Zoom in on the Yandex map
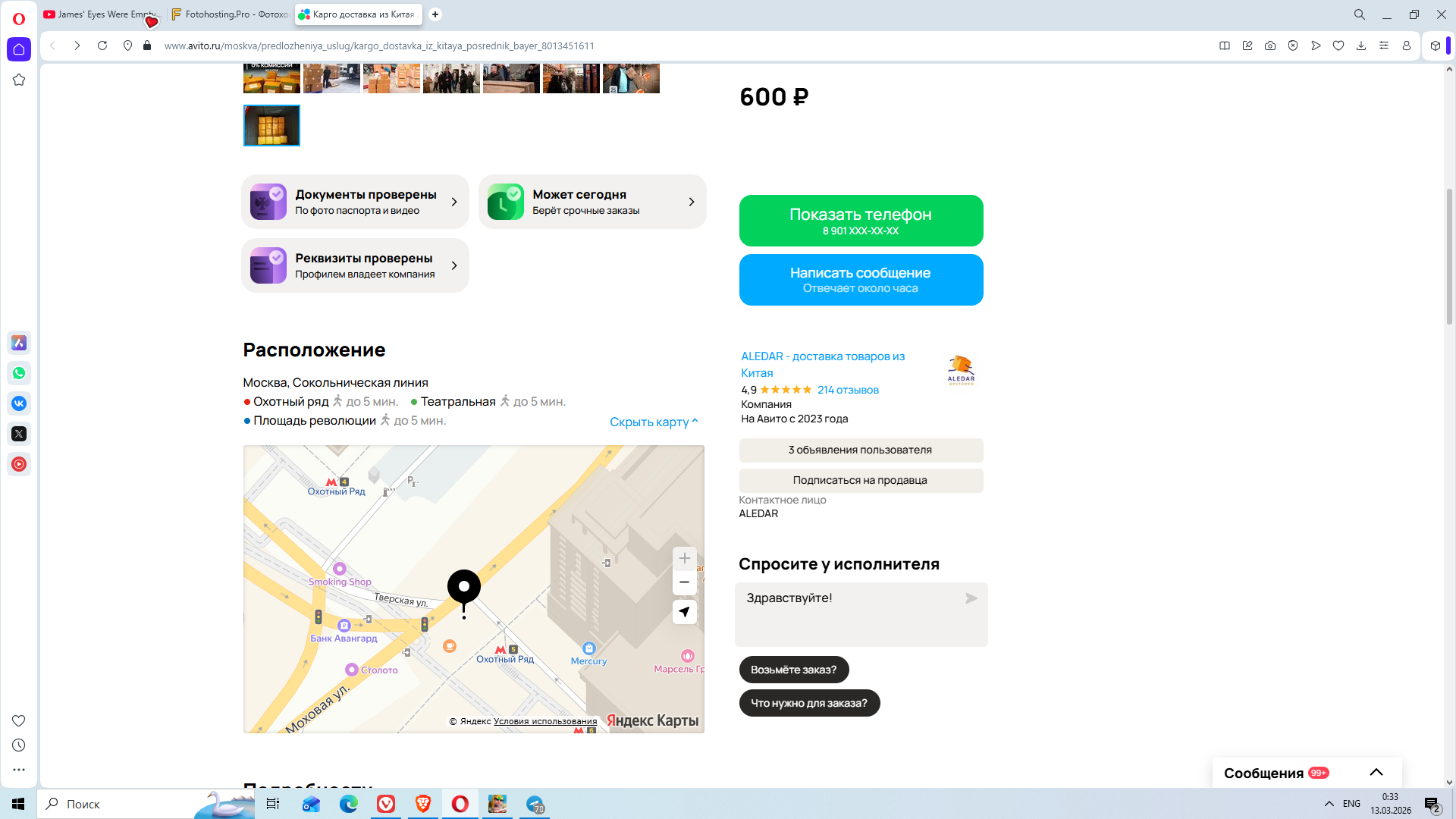This screenshot has width=1456, height=819. [684, 559]
